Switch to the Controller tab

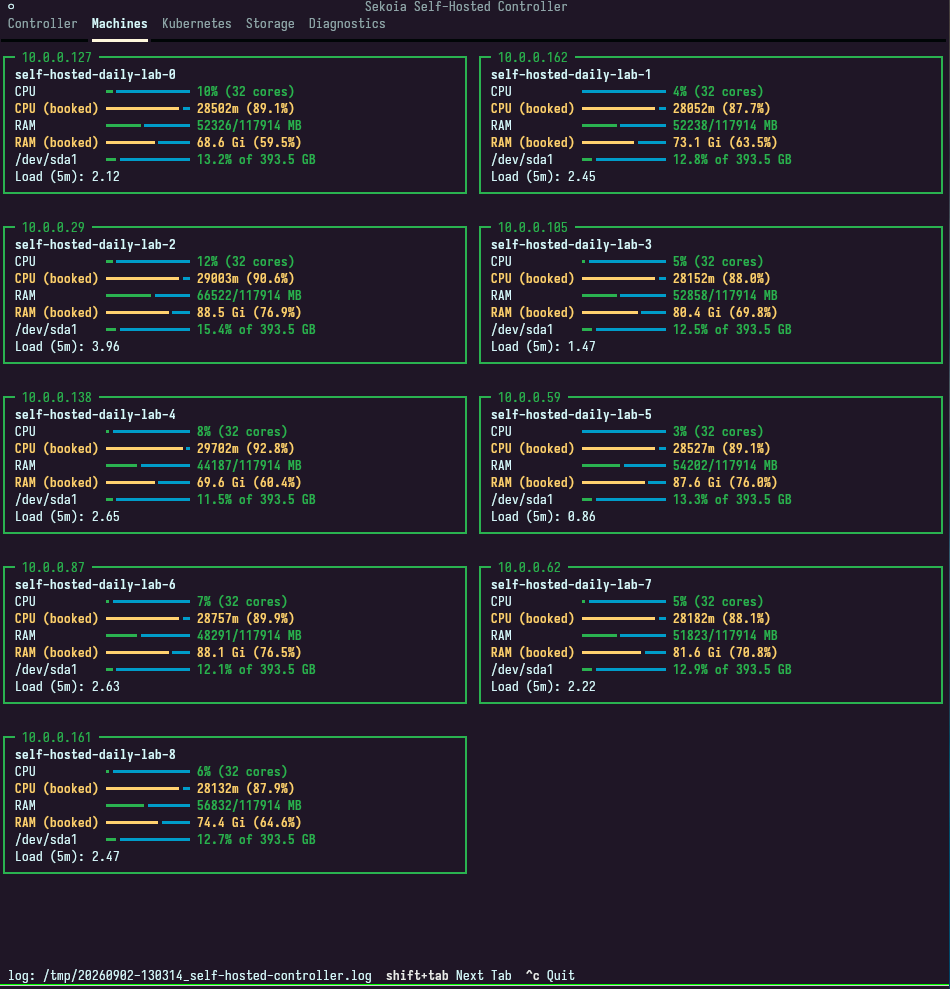pos(42,23)
